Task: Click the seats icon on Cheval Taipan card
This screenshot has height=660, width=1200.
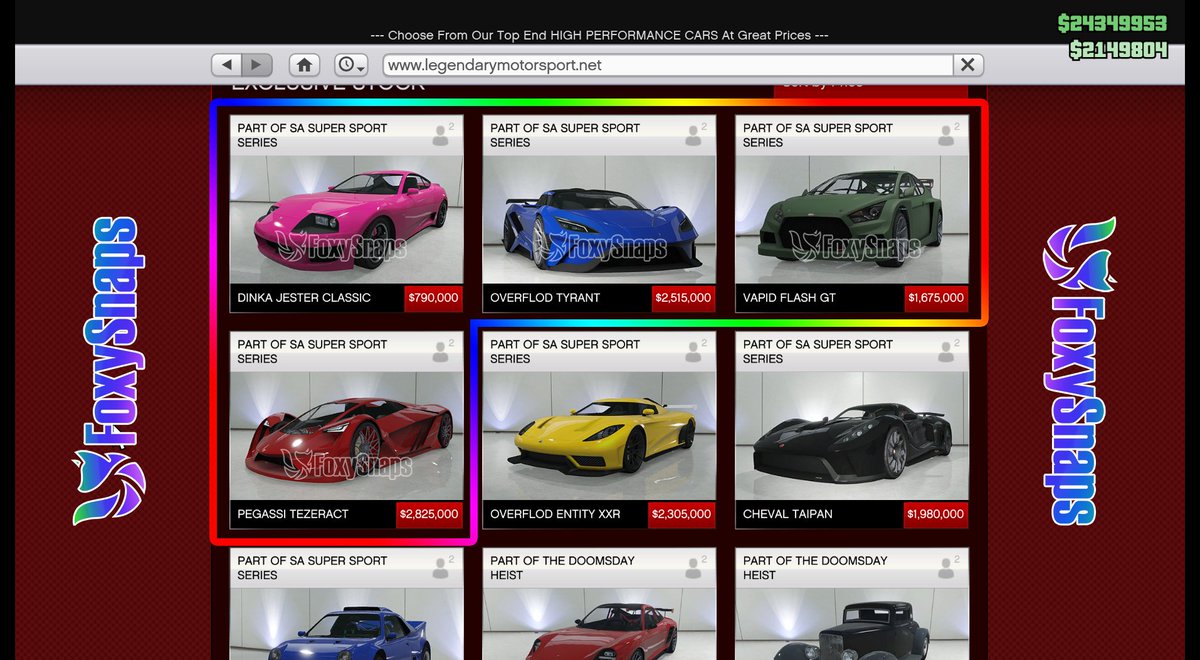Action: (948, 351)
